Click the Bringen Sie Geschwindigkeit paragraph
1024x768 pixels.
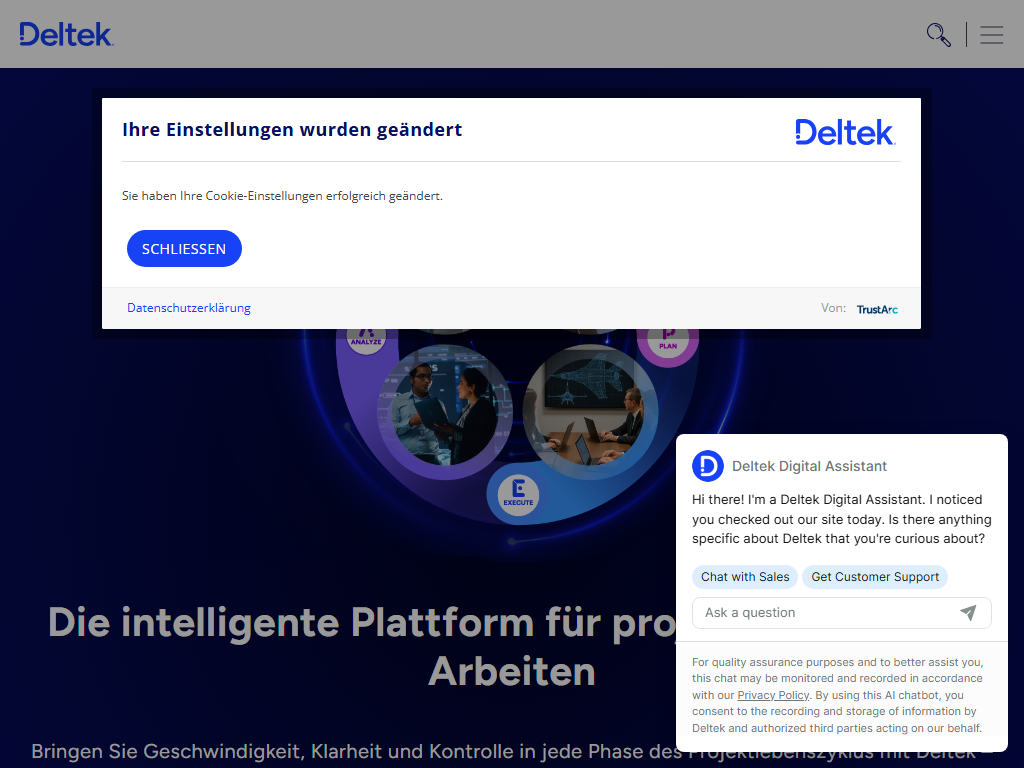tap(512, 752)
